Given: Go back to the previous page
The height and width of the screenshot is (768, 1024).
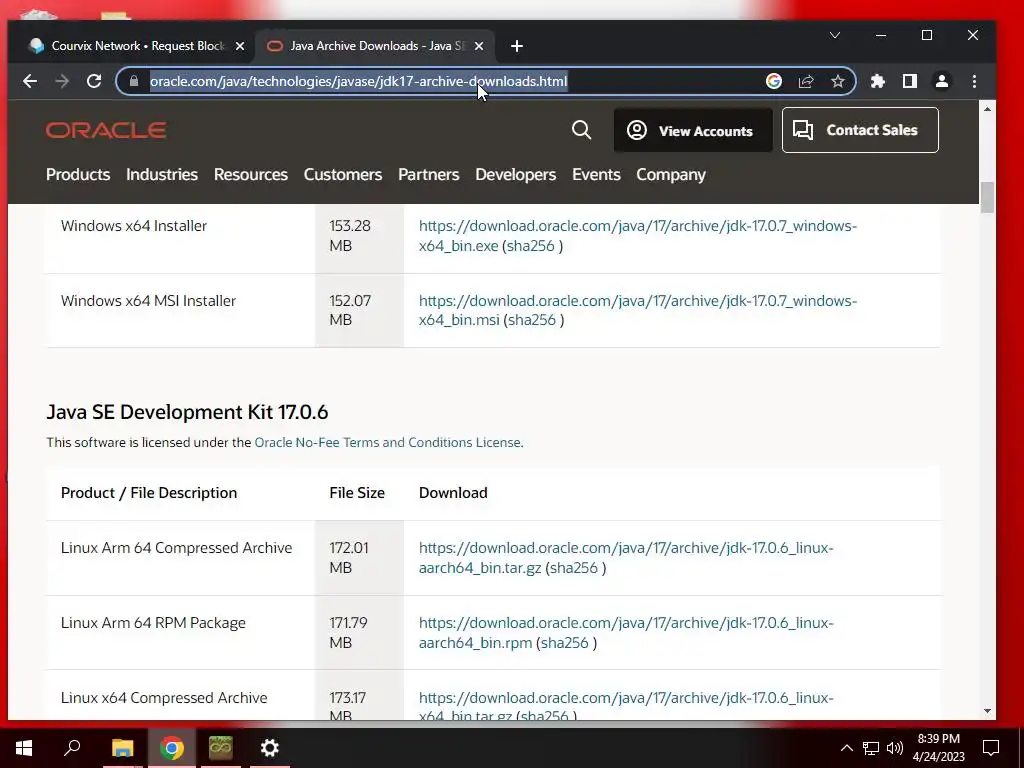Looking at the screenshot, I should click(30, 81).
